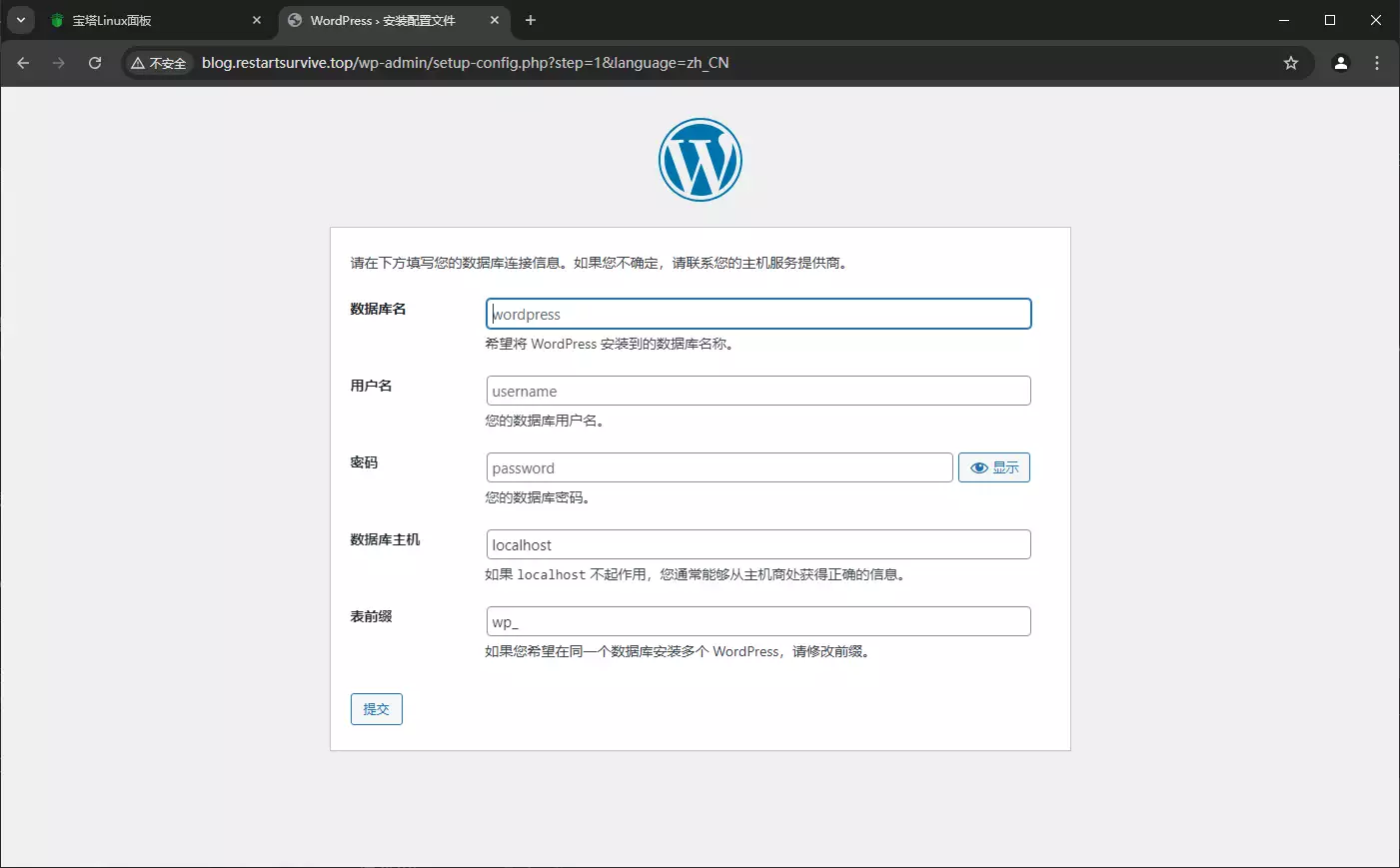
Task: Click the 密码 label
Action: tap(364, 463)
